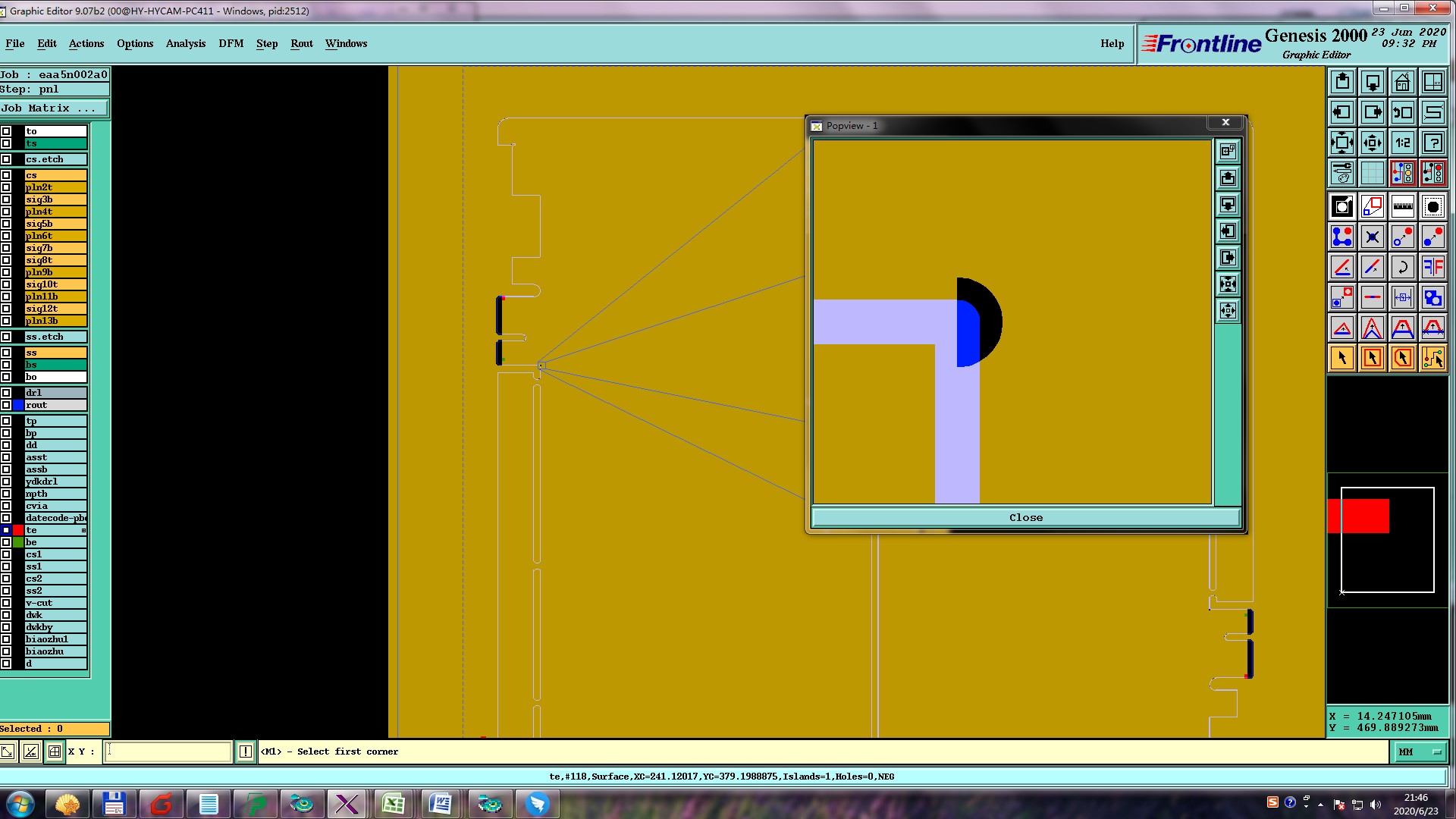Select the 'v-cut' layer name
This screenshot has width=1456, height=819.
pos(55,603)
